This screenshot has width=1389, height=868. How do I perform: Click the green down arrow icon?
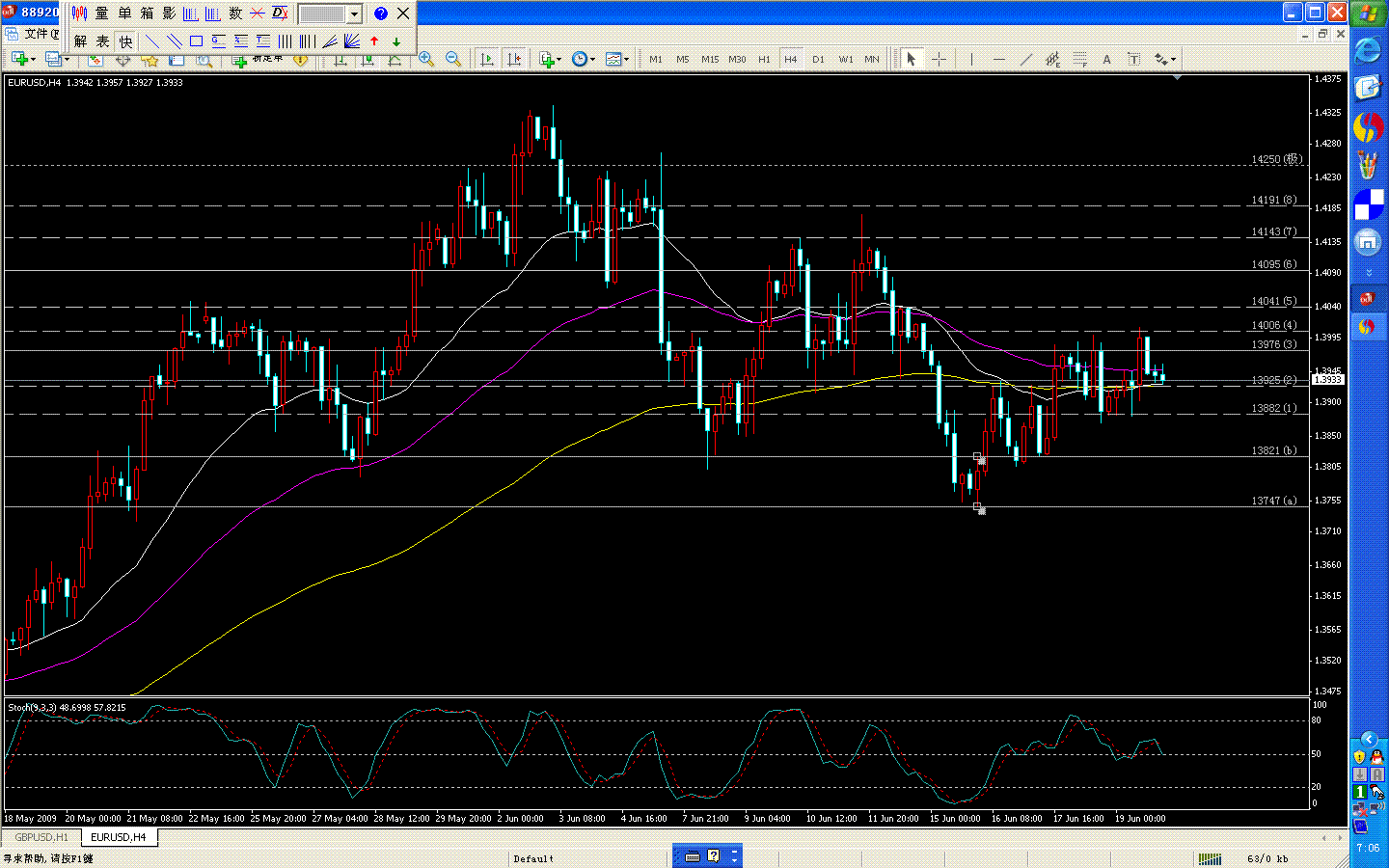396,41
